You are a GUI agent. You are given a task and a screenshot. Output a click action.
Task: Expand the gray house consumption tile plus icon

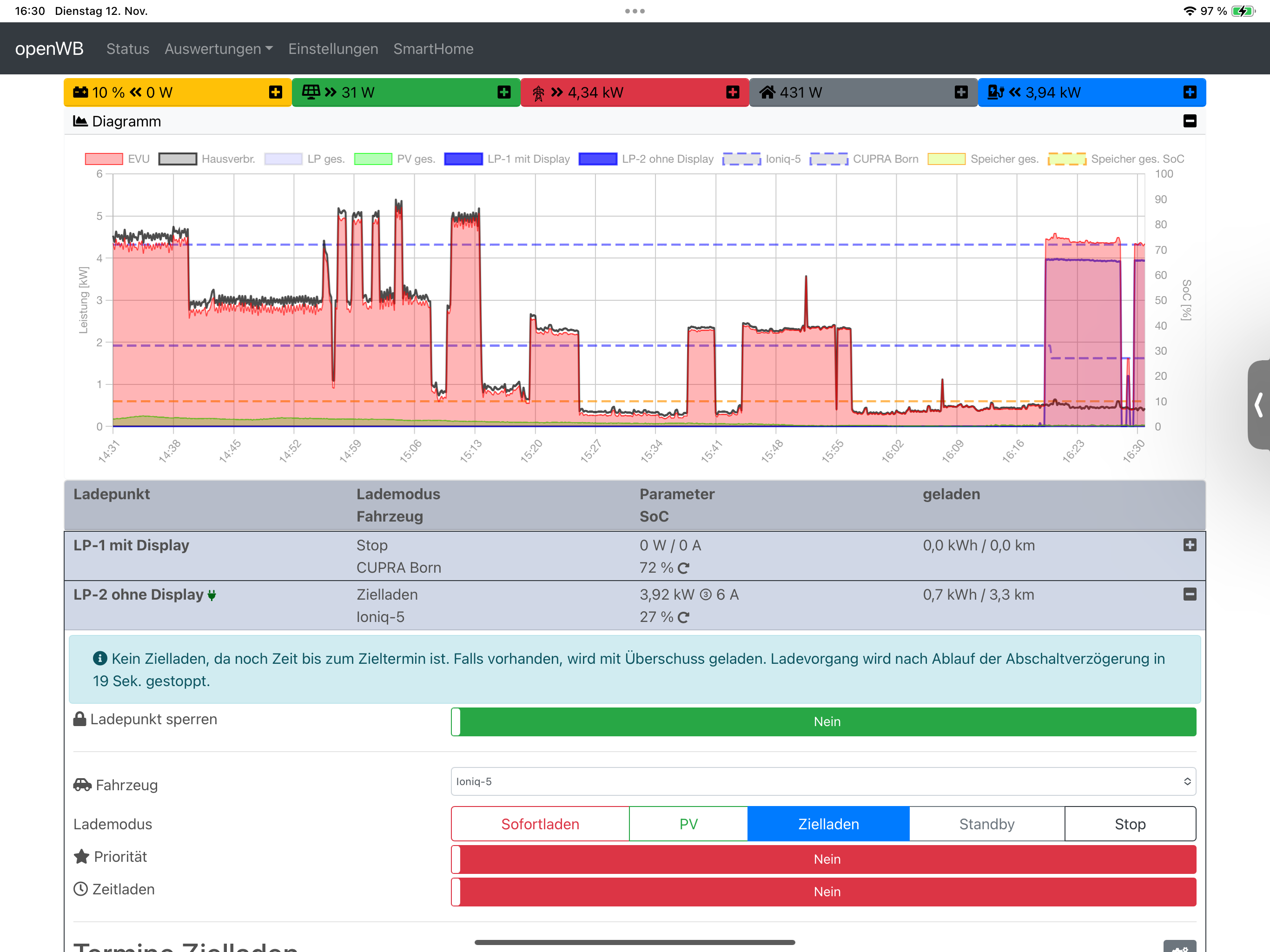[x=960, y=93]
